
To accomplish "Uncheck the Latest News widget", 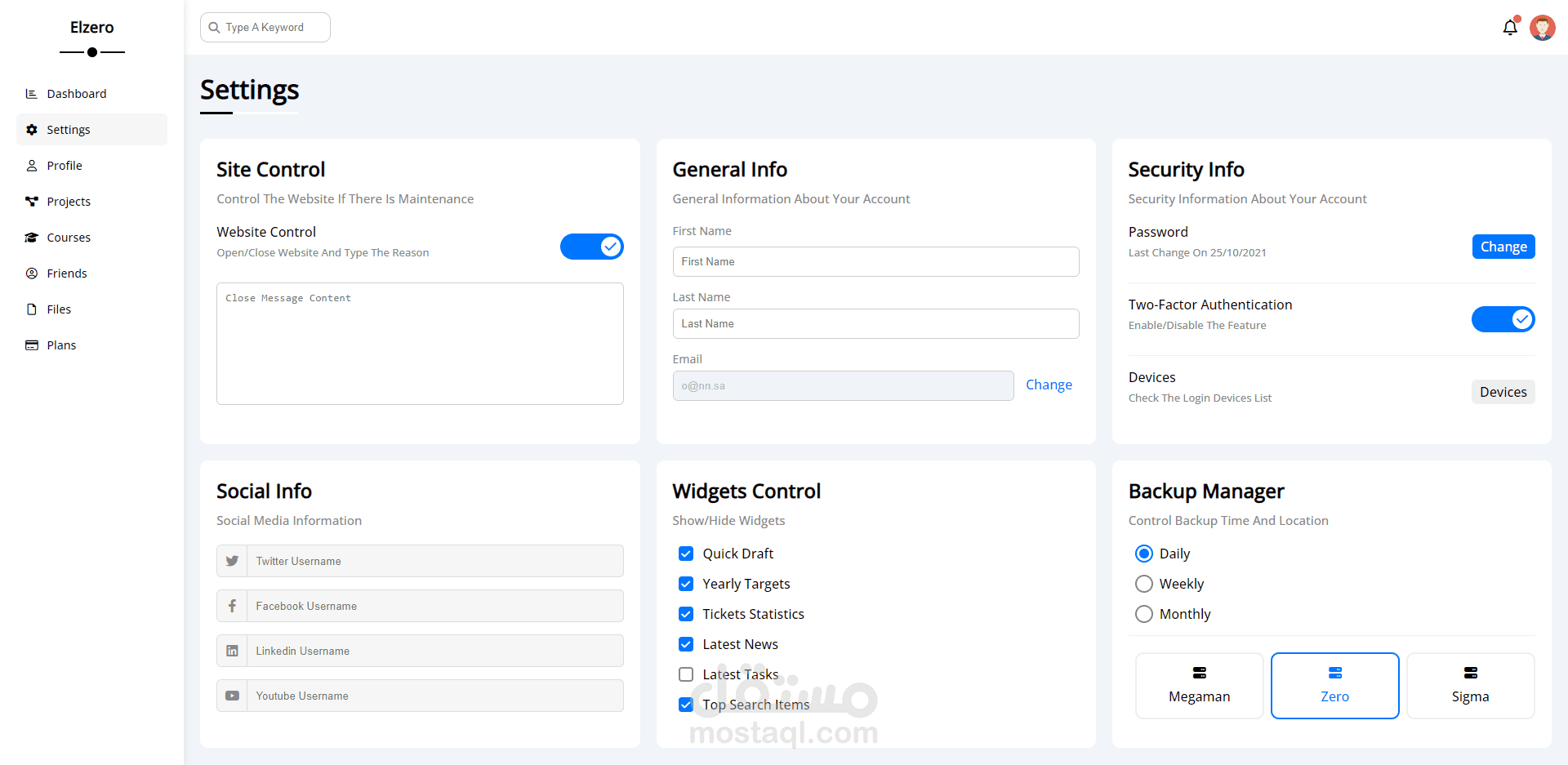I will click(x=685, y=643).
